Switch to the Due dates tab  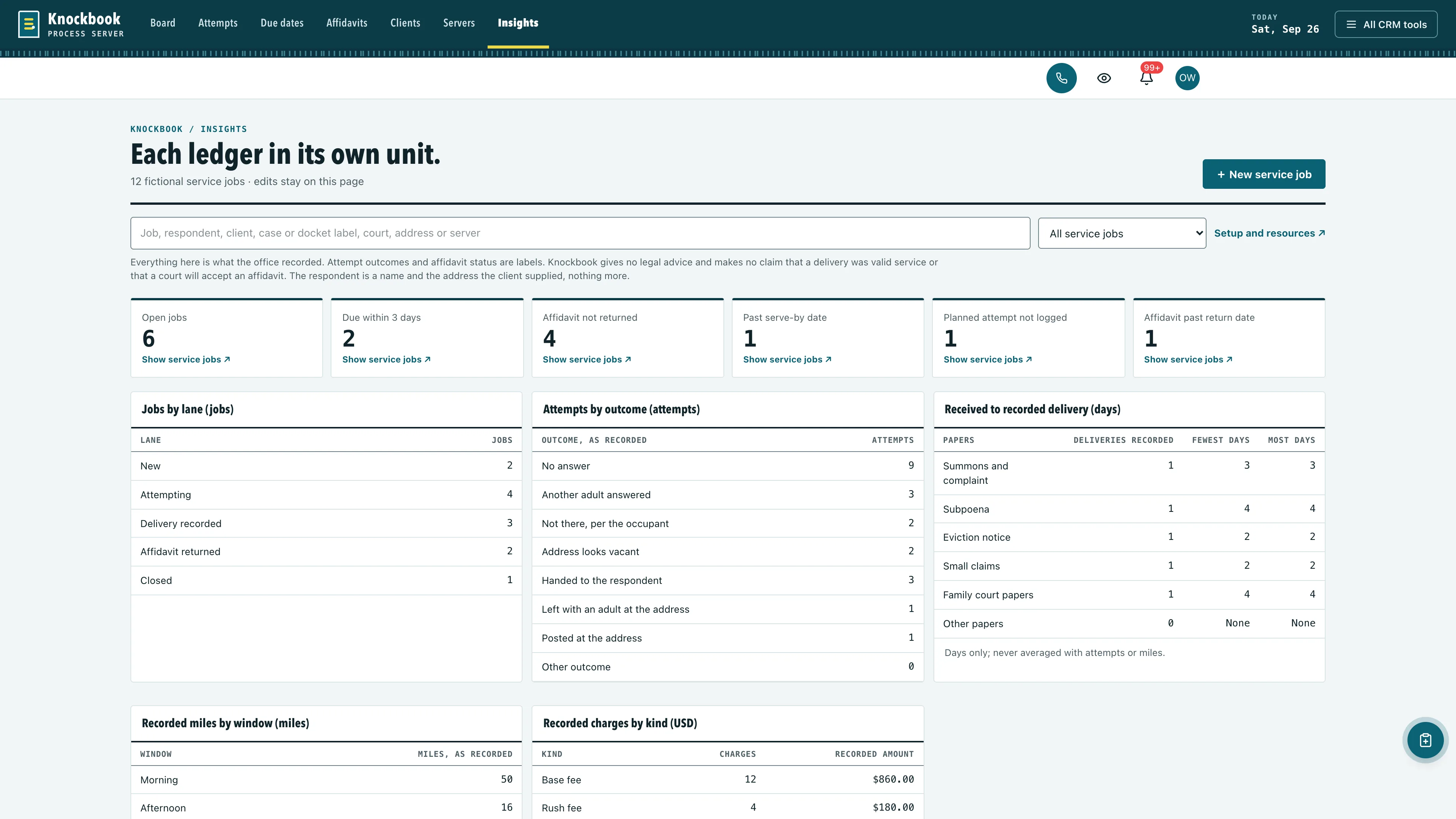click(x=282, y=23)
